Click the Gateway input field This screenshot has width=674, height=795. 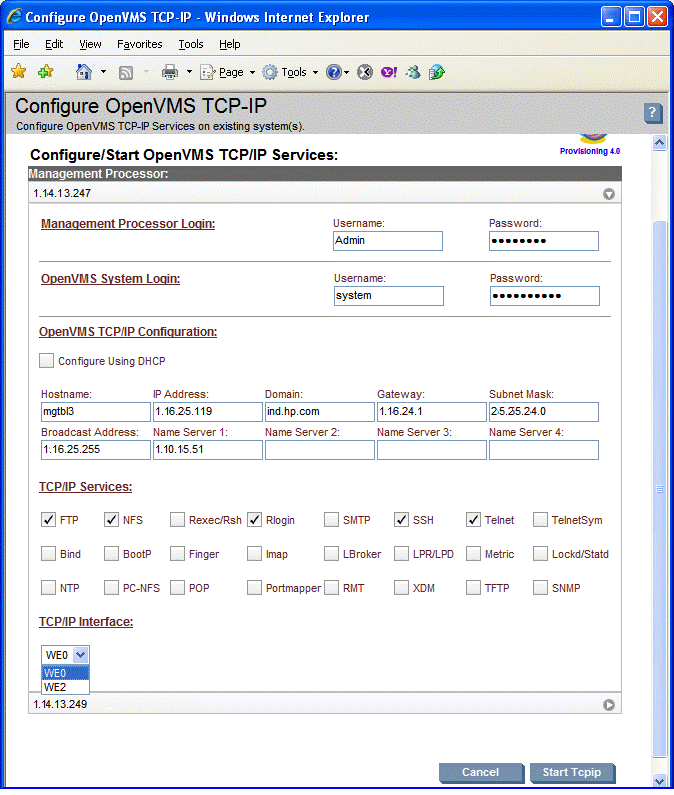432,412
